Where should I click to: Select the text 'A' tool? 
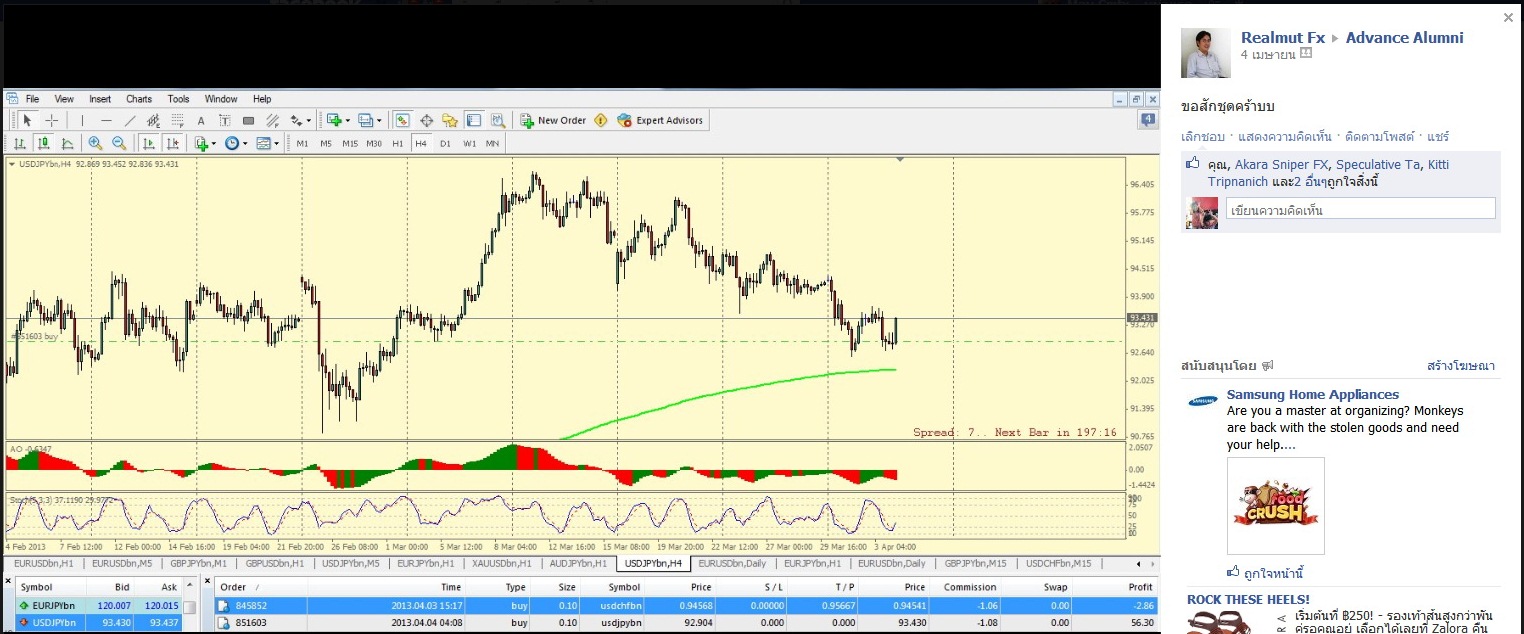point(200,120)
